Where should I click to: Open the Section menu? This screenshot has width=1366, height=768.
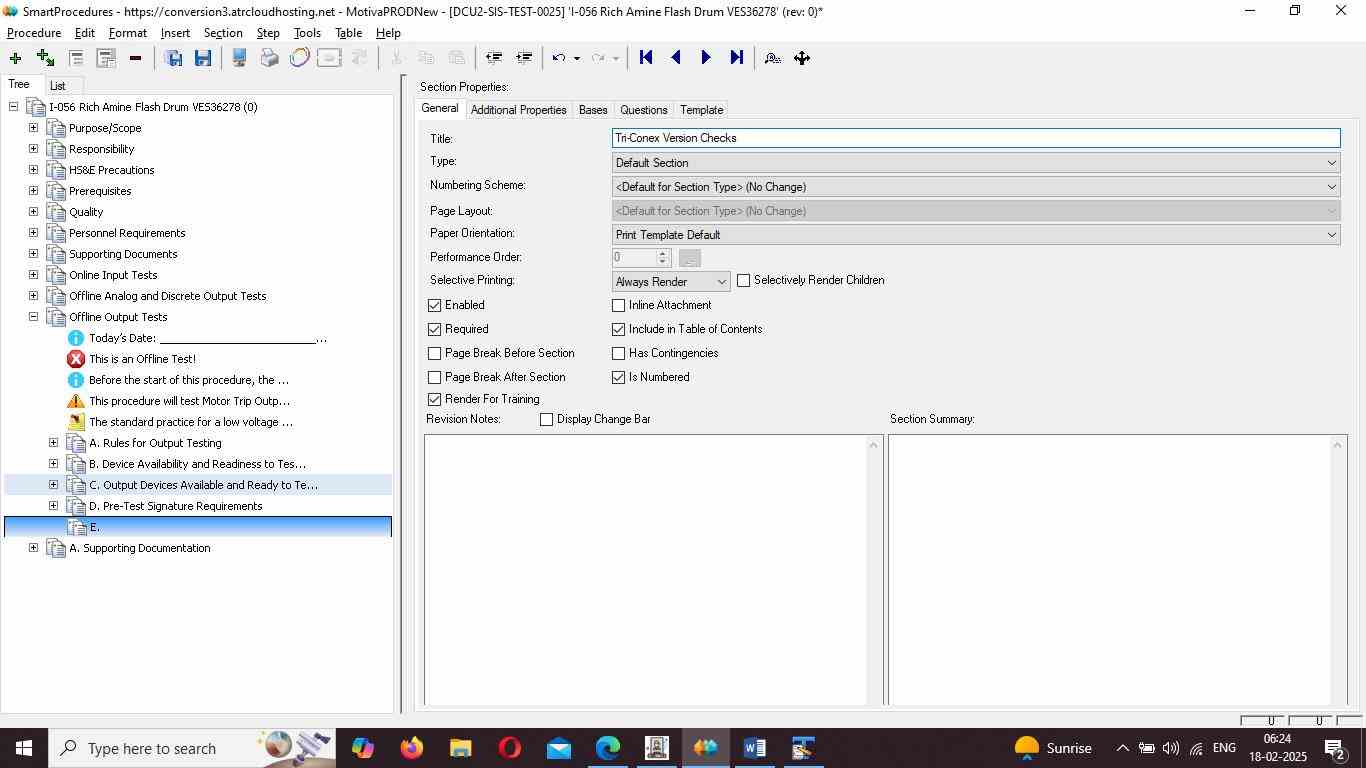click(x=223, y=33)
